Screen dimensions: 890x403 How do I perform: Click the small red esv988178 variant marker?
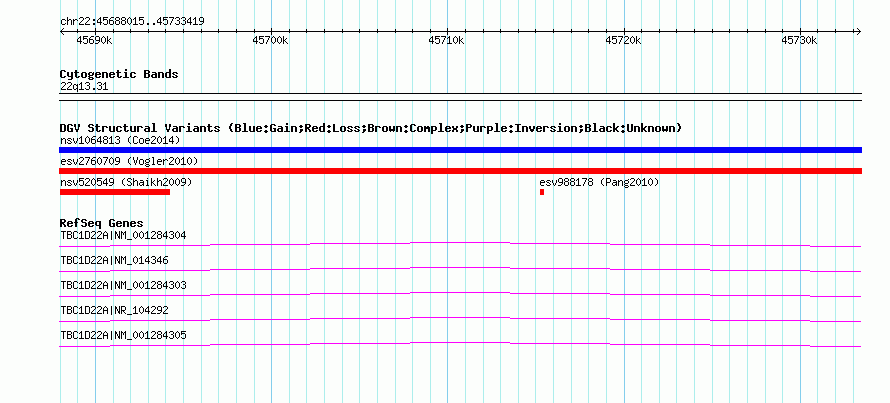click(542, 192)
